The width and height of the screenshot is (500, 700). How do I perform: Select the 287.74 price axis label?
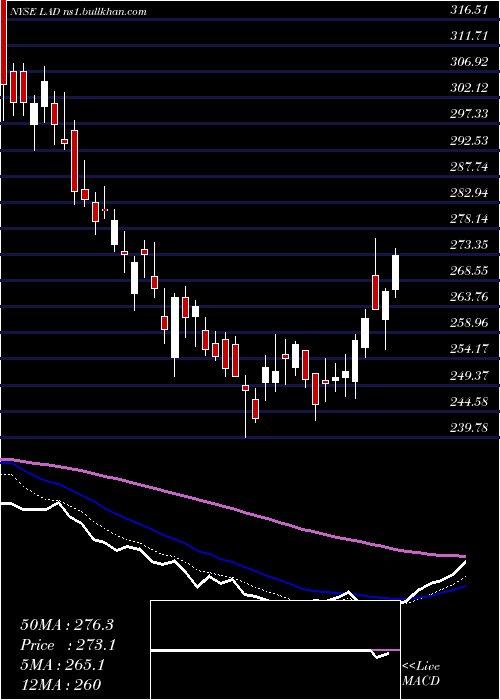click(x=469, y=167)
